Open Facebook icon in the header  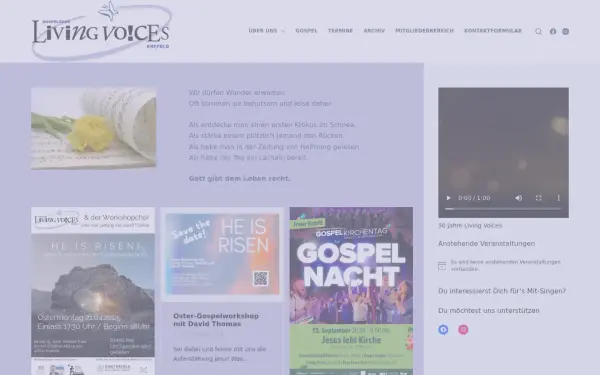pos(553,31)
